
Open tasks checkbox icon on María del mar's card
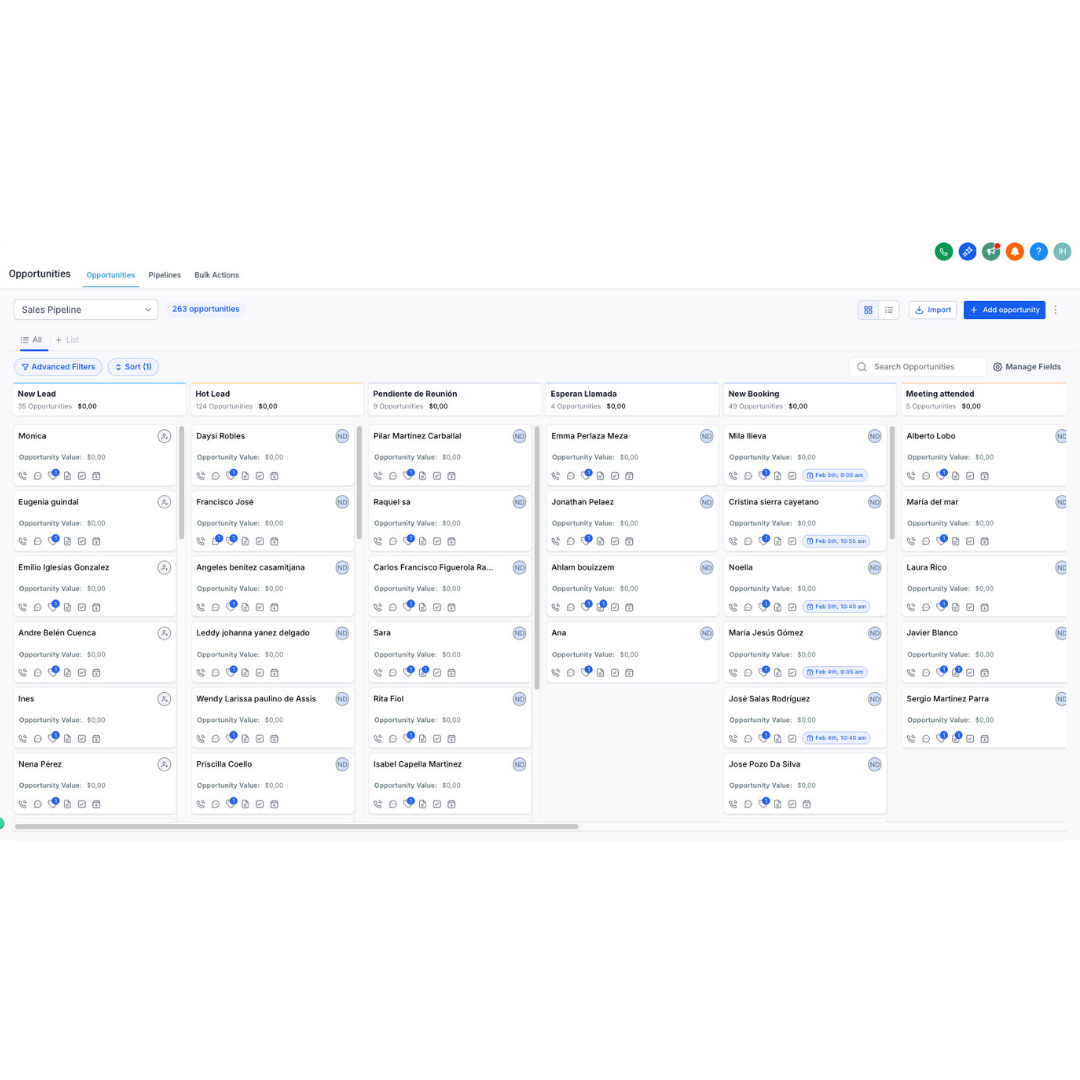(970, 541)
